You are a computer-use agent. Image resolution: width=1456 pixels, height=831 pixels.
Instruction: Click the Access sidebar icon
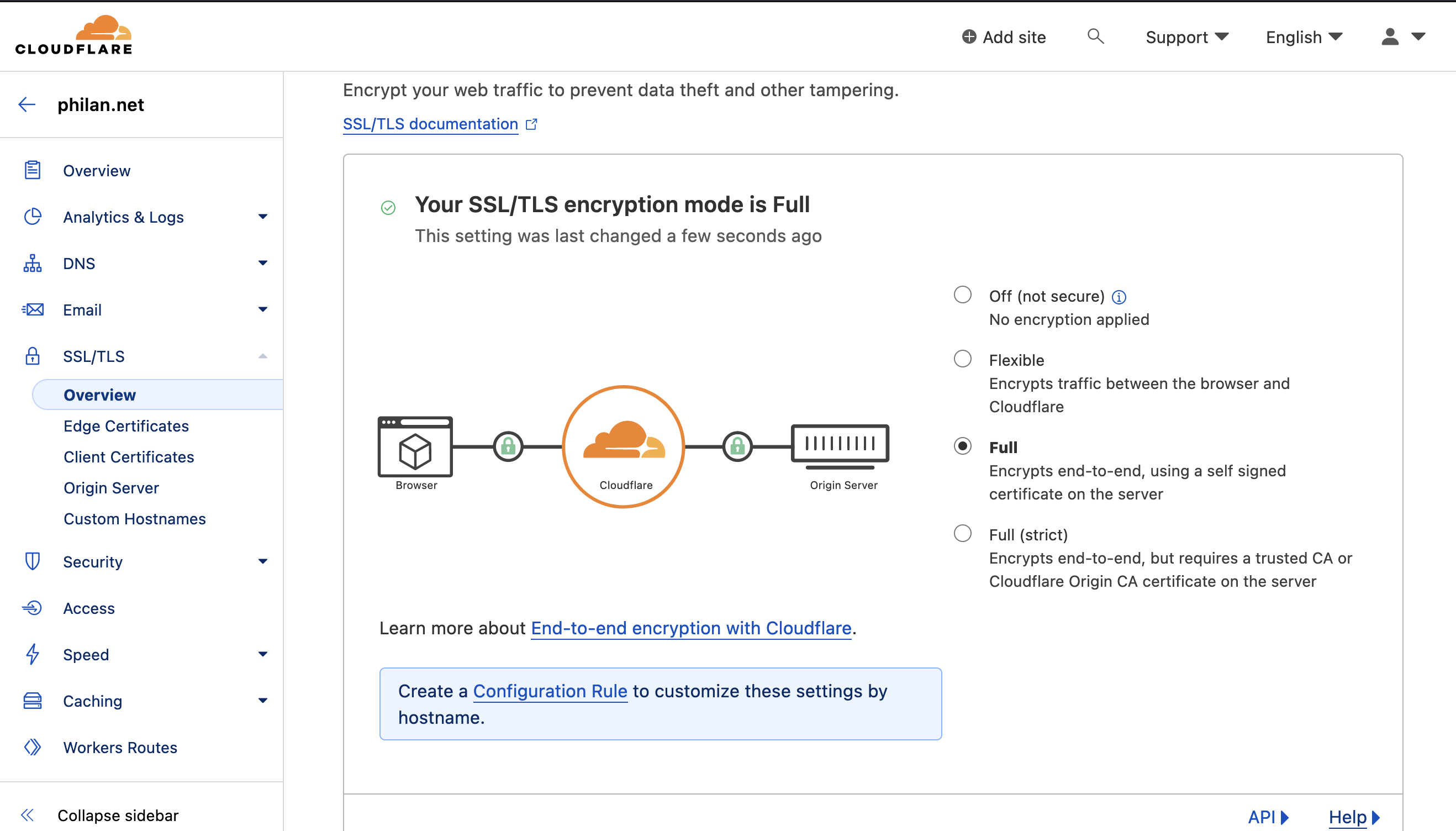[32, 608]
